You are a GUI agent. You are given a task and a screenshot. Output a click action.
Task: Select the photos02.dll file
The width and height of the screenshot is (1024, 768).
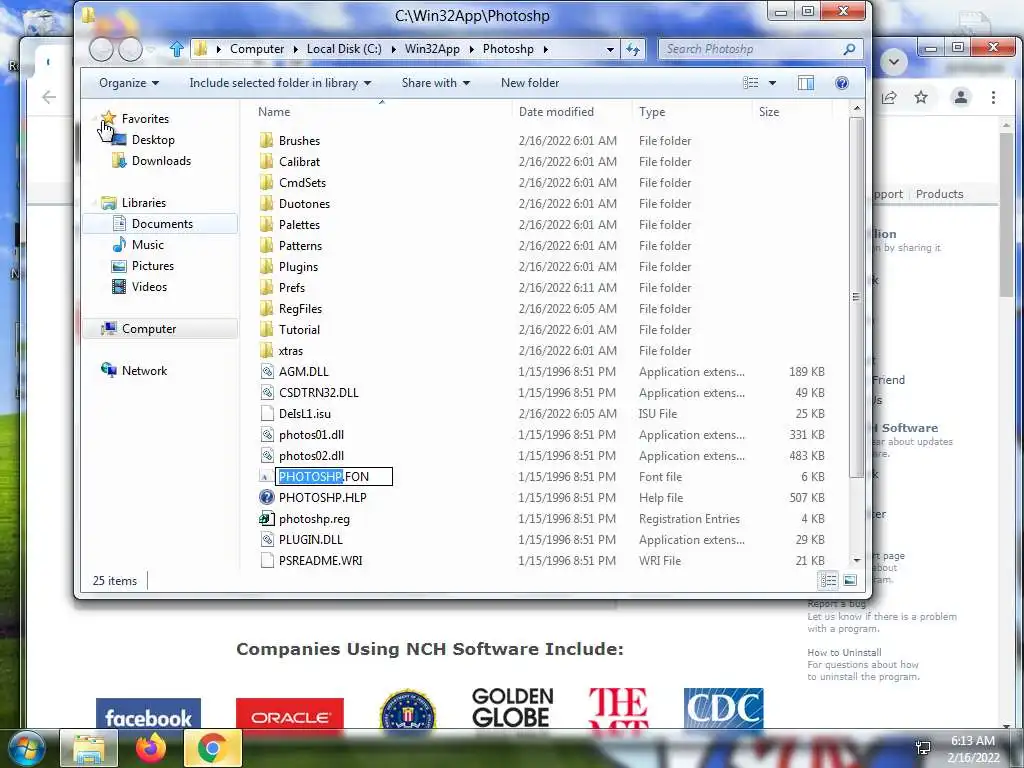point(311,456)
